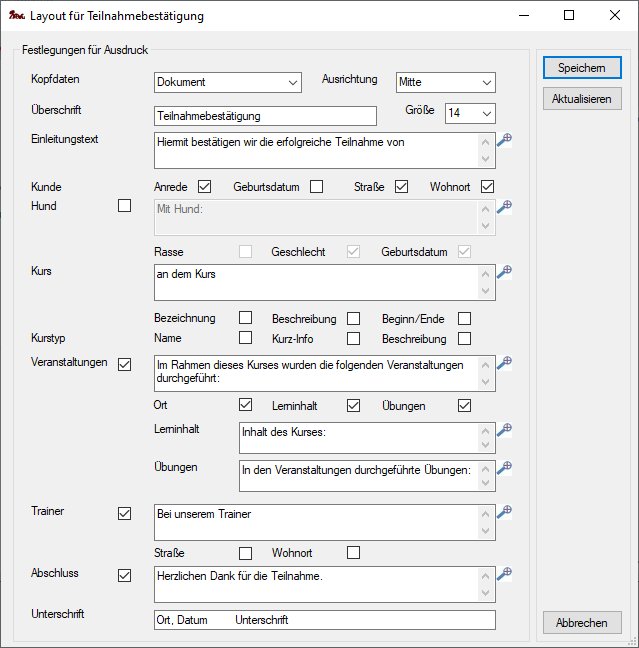
Task: Click the Speichern button
Action: click(582, 68)
